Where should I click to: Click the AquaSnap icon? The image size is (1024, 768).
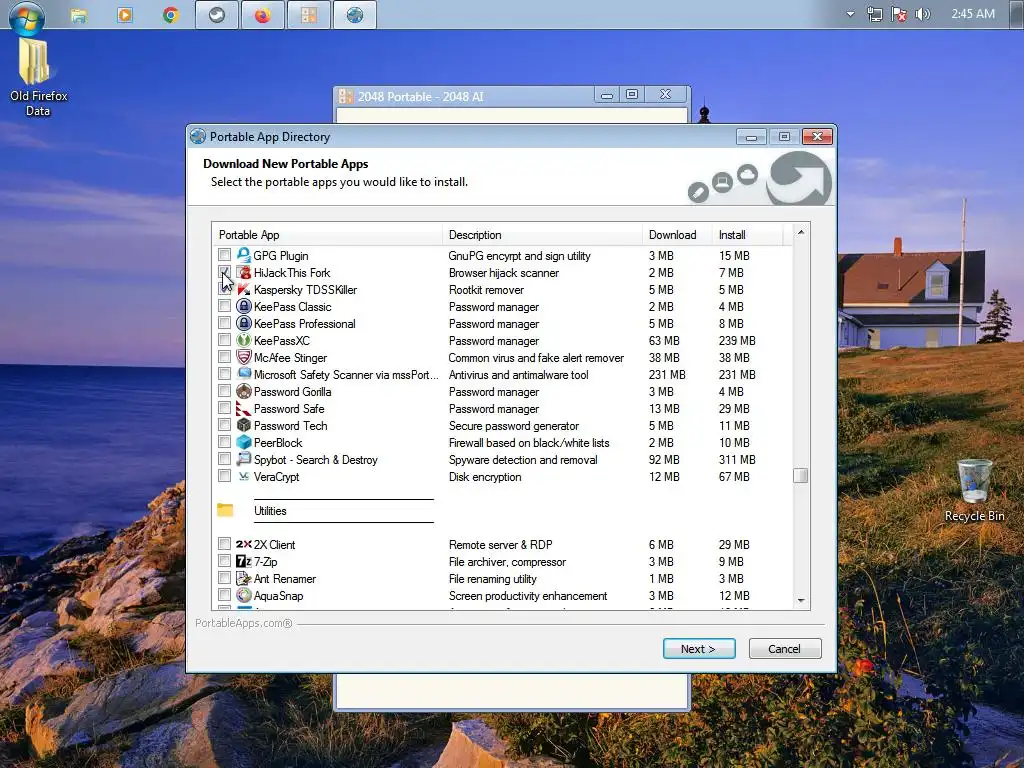click(x=244, y=595)
